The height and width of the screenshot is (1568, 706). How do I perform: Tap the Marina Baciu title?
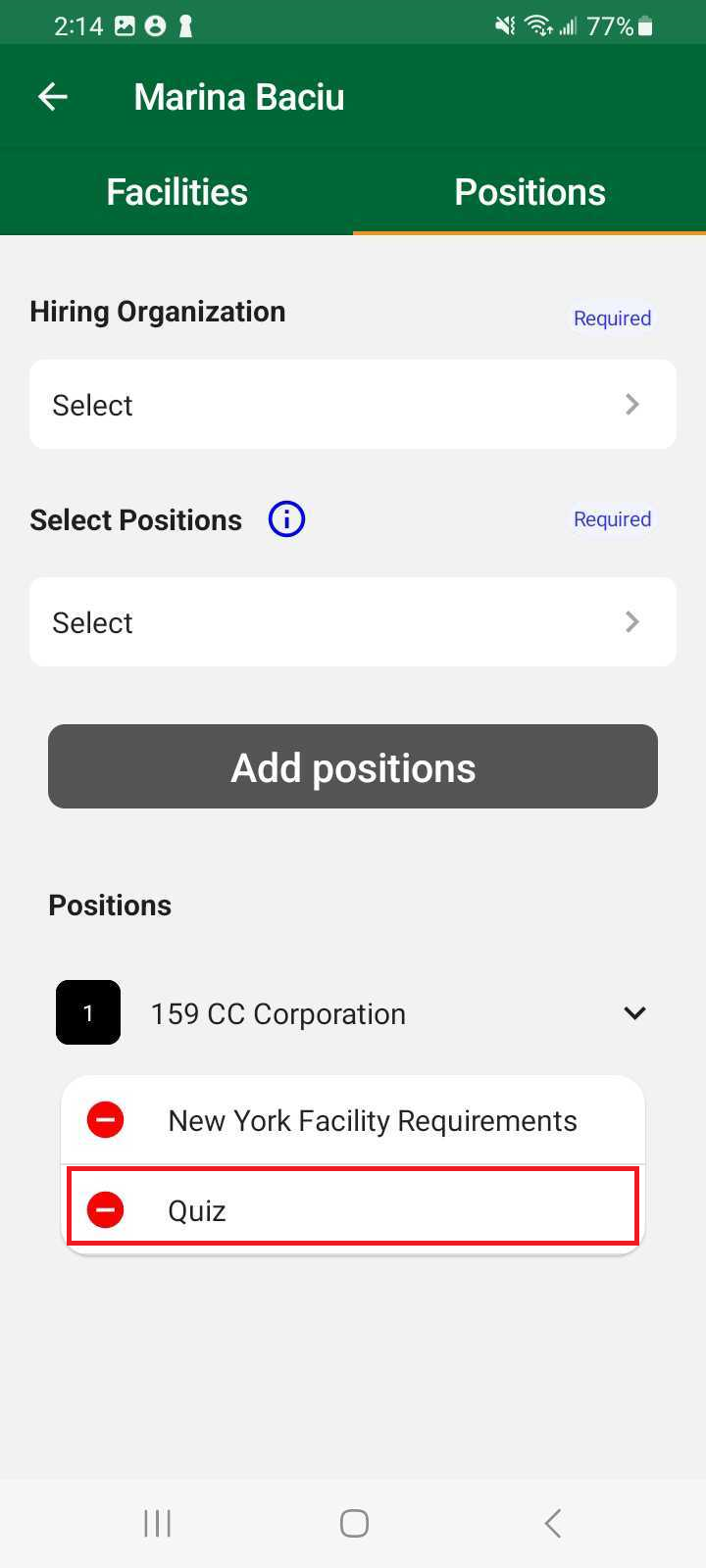[239, 97]
